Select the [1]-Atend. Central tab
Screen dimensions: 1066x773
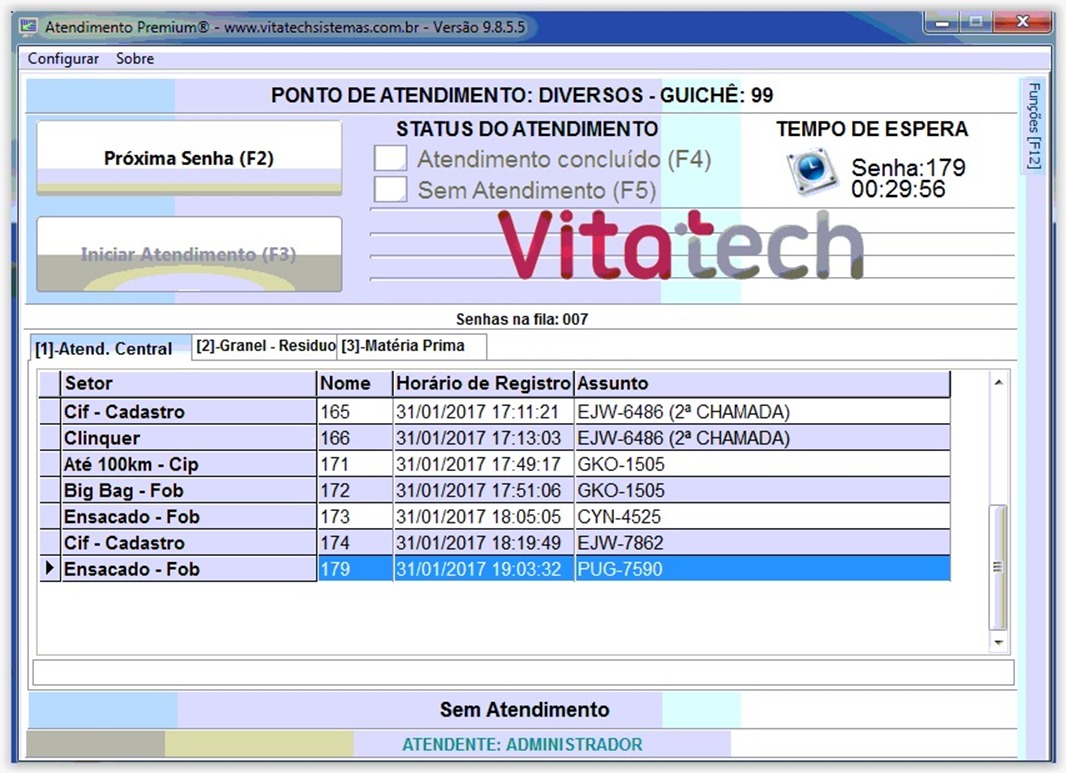click(104, 349)
